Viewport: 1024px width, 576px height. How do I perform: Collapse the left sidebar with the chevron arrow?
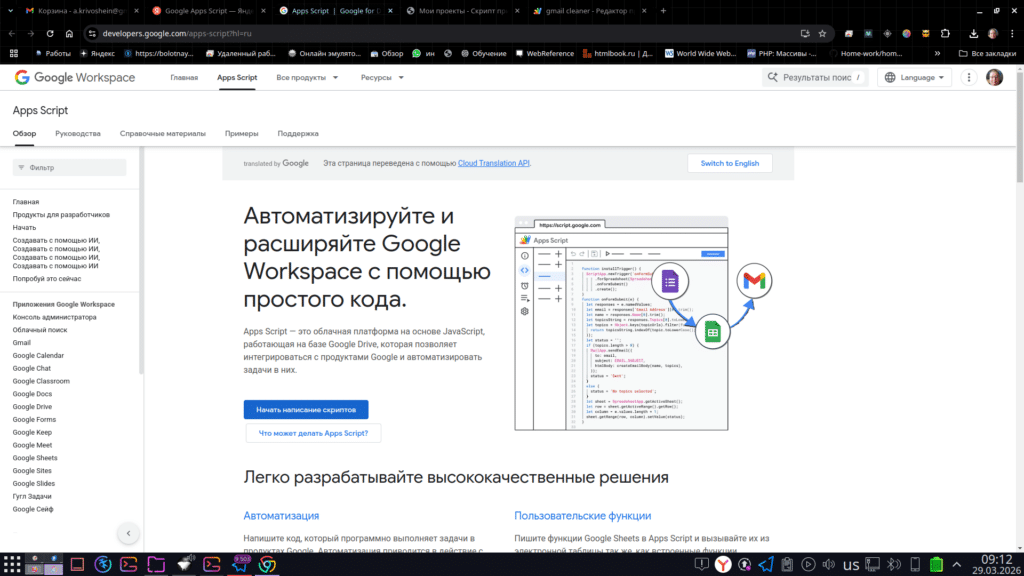128,533
